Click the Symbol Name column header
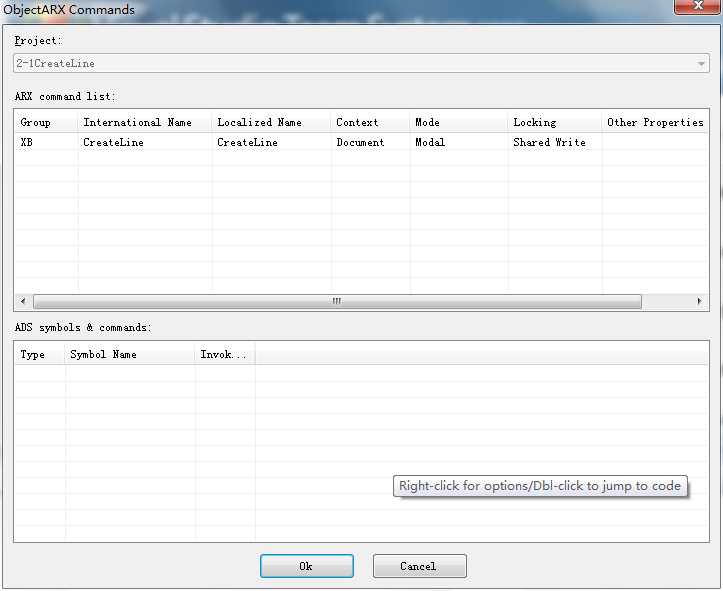The height and width of the screenshot is (591, 723). click(130, 355)
